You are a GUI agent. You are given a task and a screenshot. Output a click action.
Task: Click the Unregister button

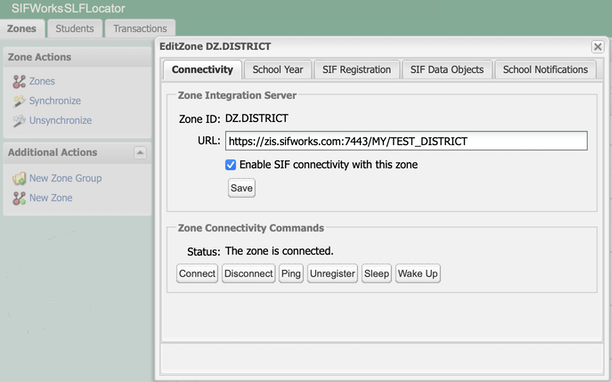(x=333, y=274)
